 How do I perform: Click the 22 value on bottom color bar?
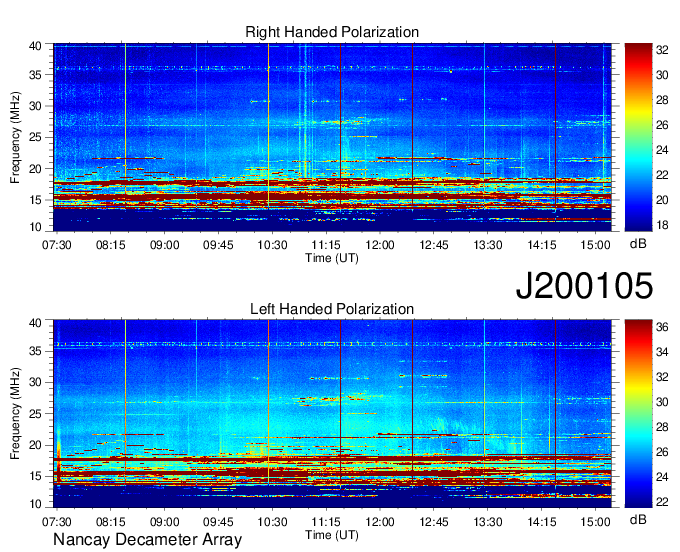point(662,502)
